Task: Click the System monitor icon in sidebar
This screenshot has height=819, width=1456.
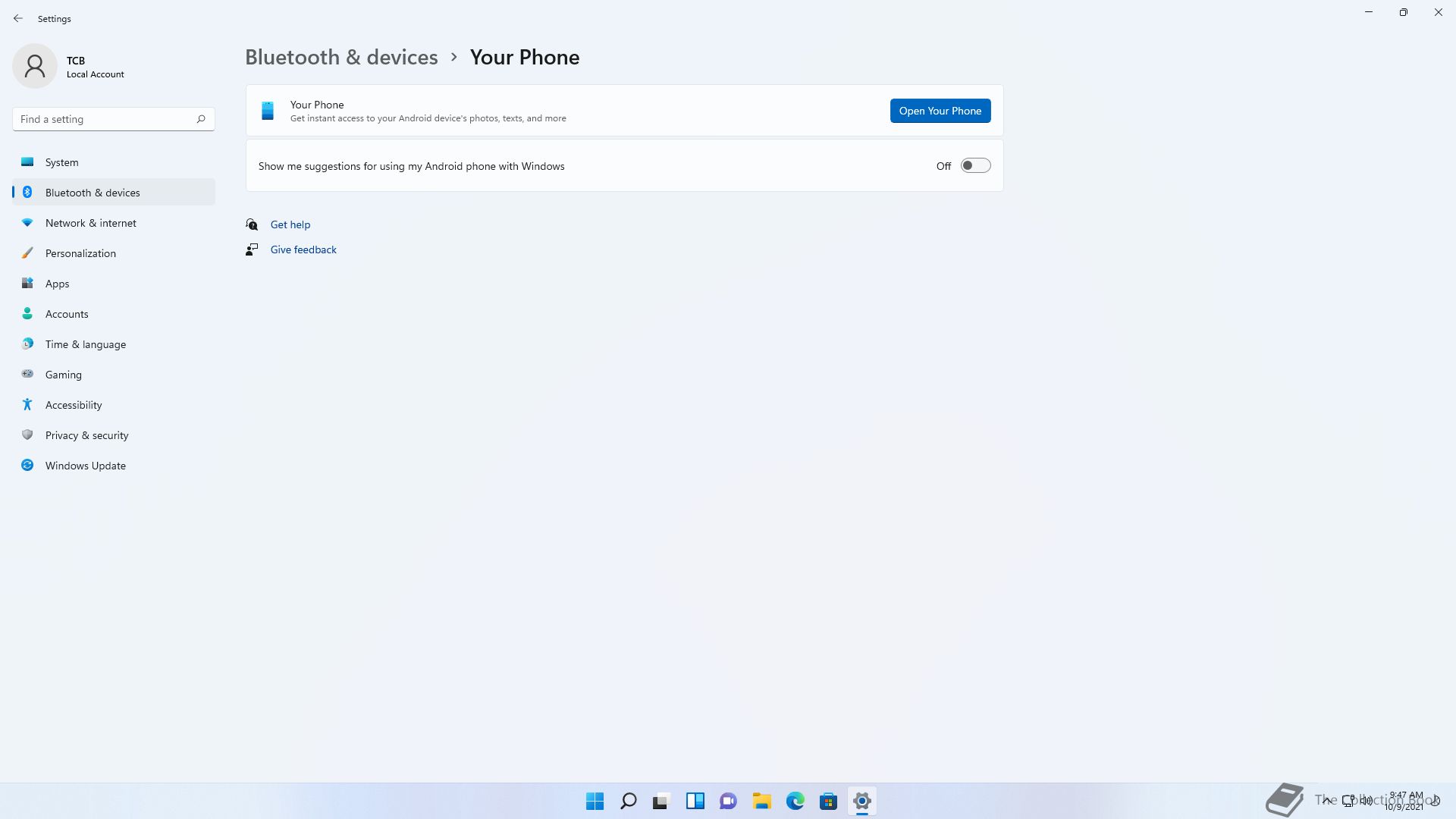Action: [x=27, y=162]
